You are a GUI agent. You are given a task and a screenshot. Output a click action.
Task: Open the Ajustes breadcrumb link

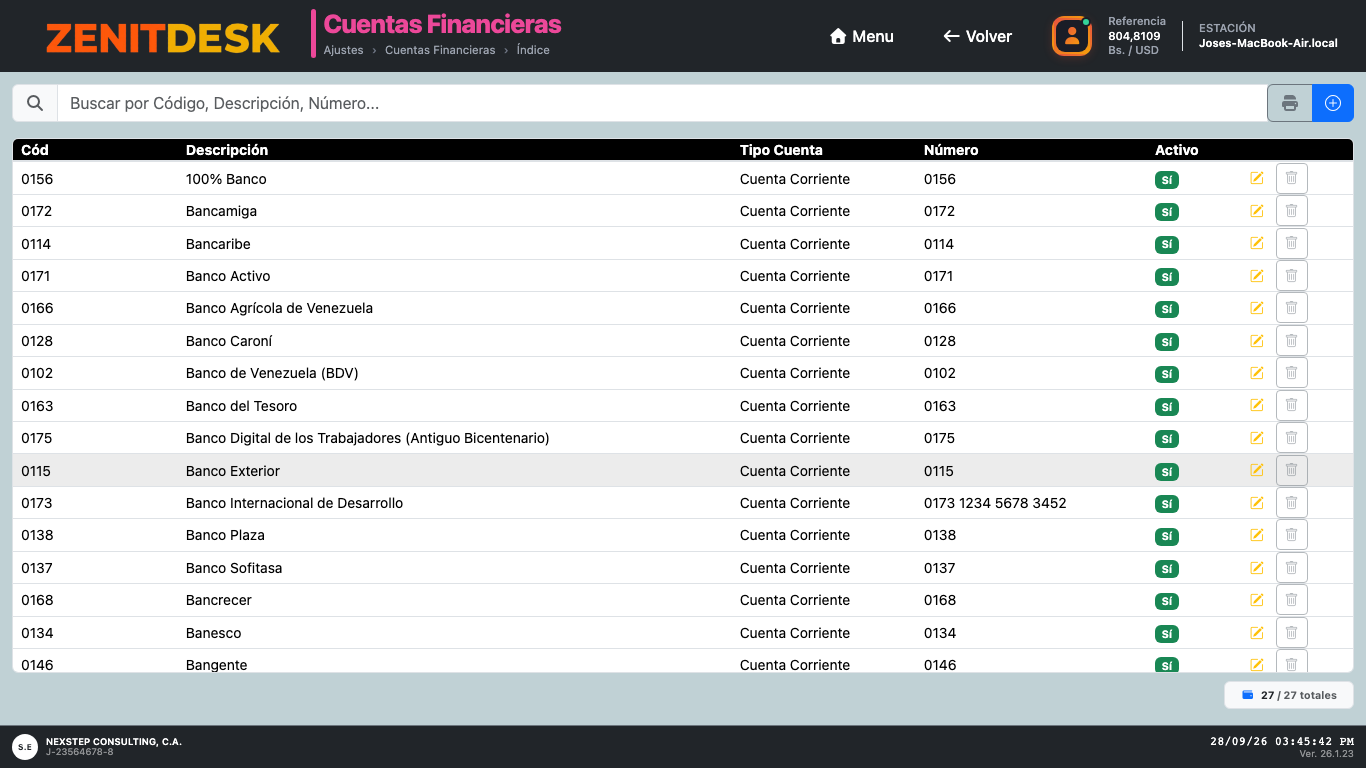click(x=344, y=50)
